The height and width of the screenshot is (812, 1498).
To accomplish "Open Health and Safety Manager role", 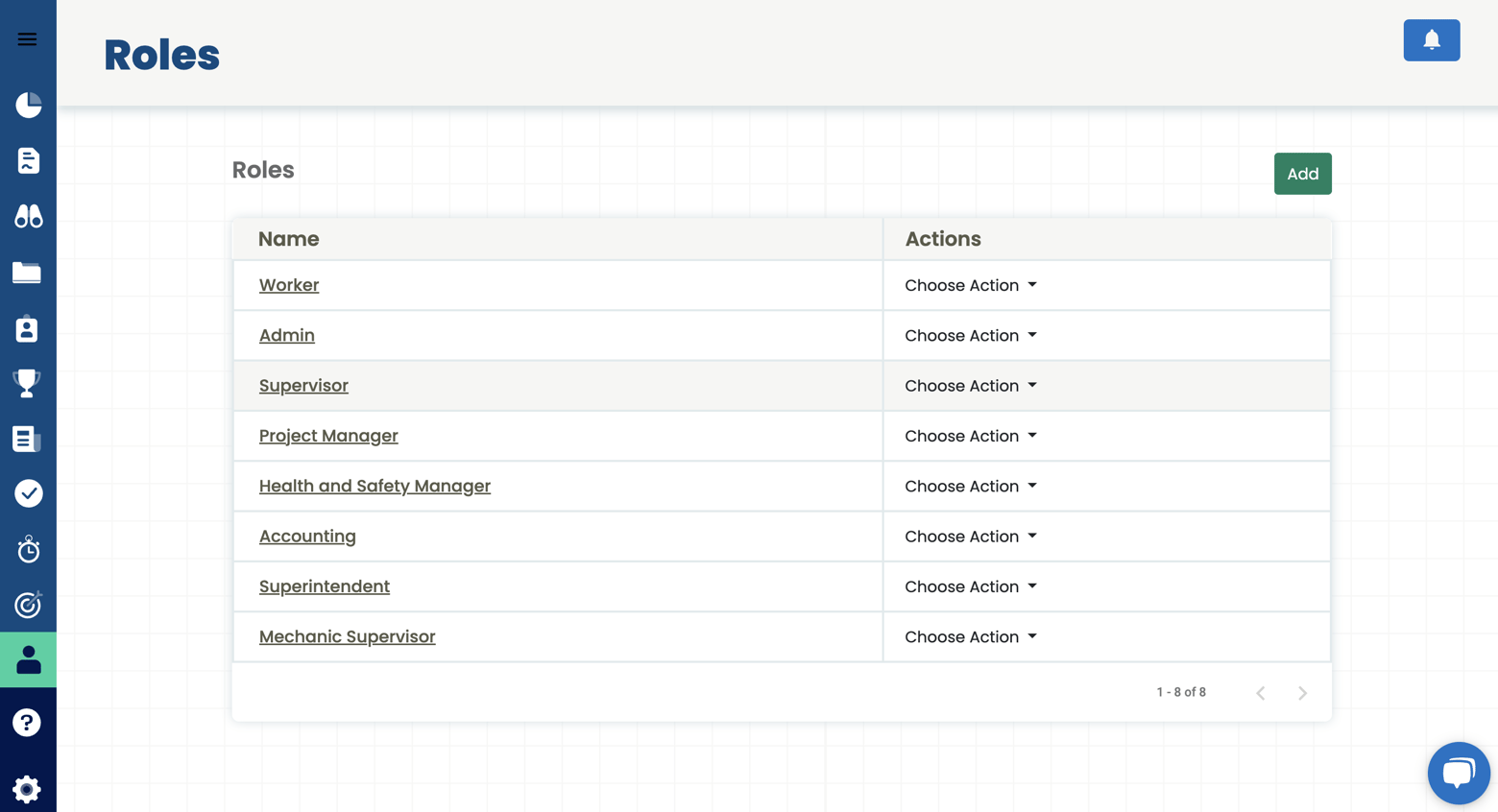I will [x=374, y=486].
